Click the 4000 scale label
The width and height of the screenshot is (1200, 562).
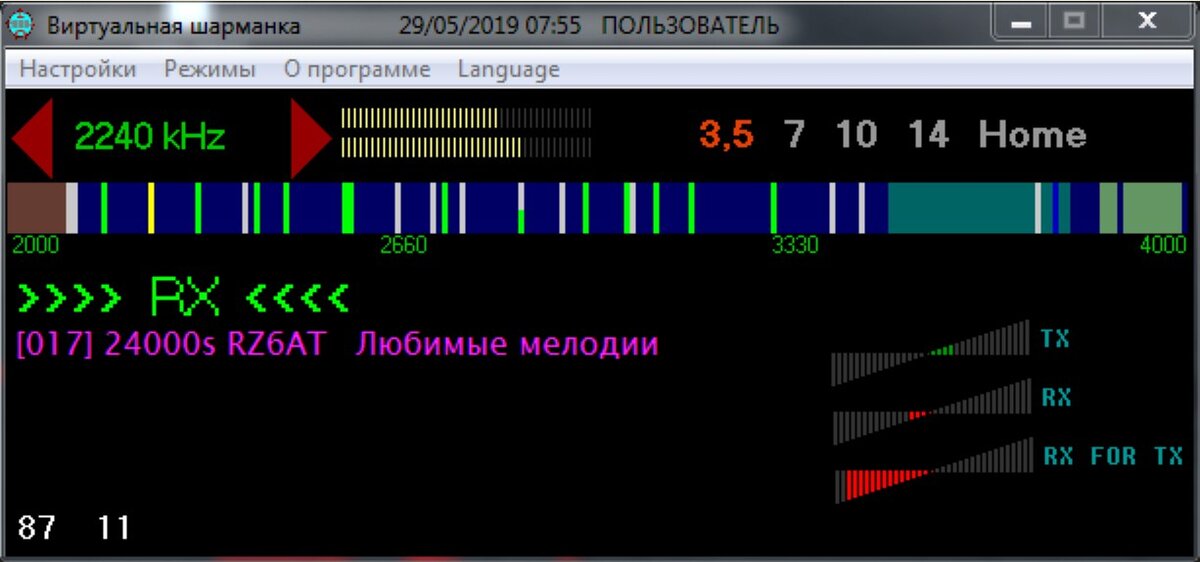[1163, 246]
